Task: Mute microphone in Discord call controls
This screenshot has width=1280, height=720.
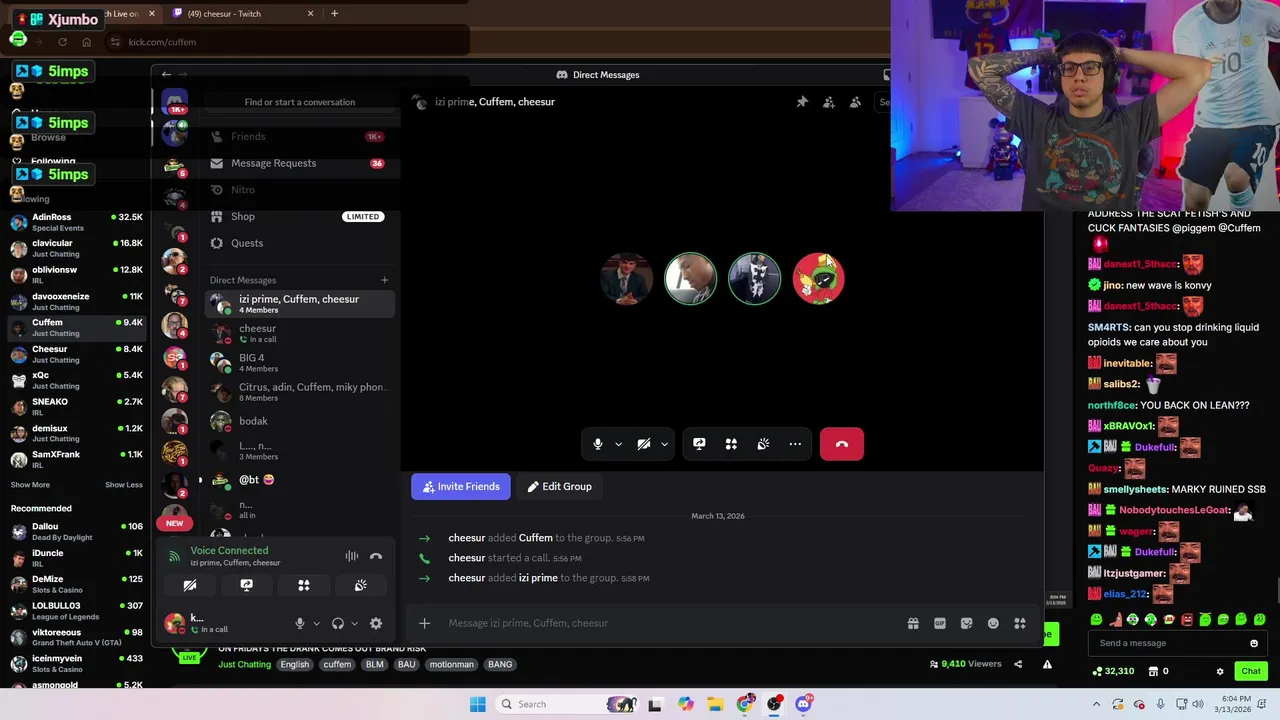Action: [598, 444]
